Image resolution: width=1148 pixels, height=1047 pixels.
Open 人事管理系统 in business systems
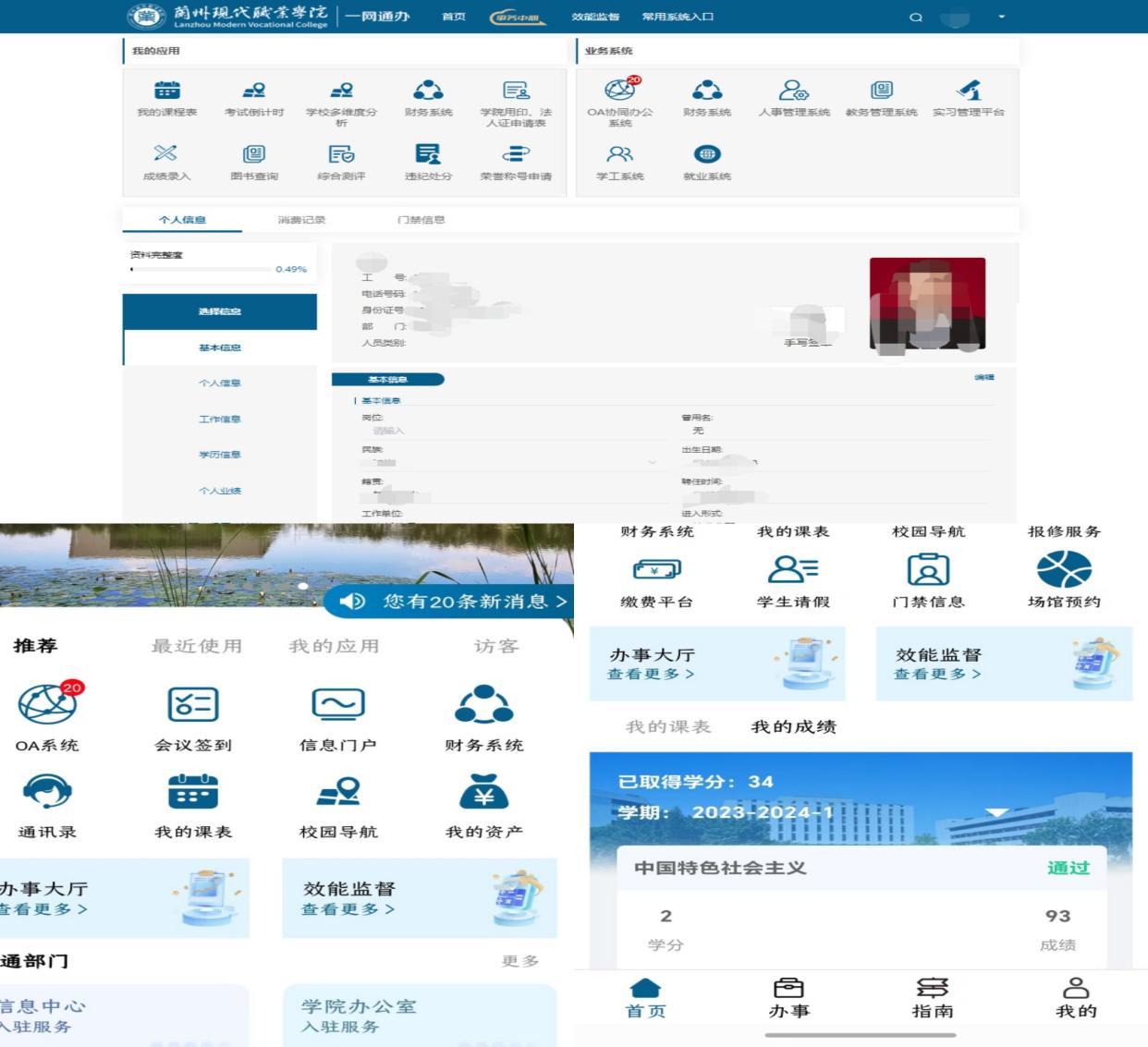point(793,91)
